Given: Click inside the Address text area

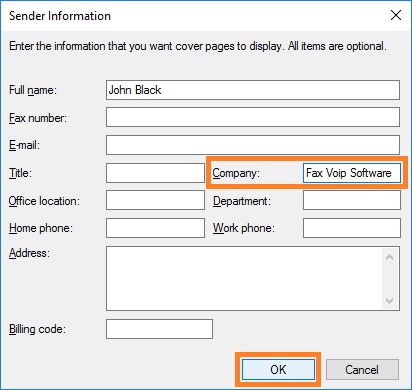Looking at the screenshot, I should [x=244, y=279].
